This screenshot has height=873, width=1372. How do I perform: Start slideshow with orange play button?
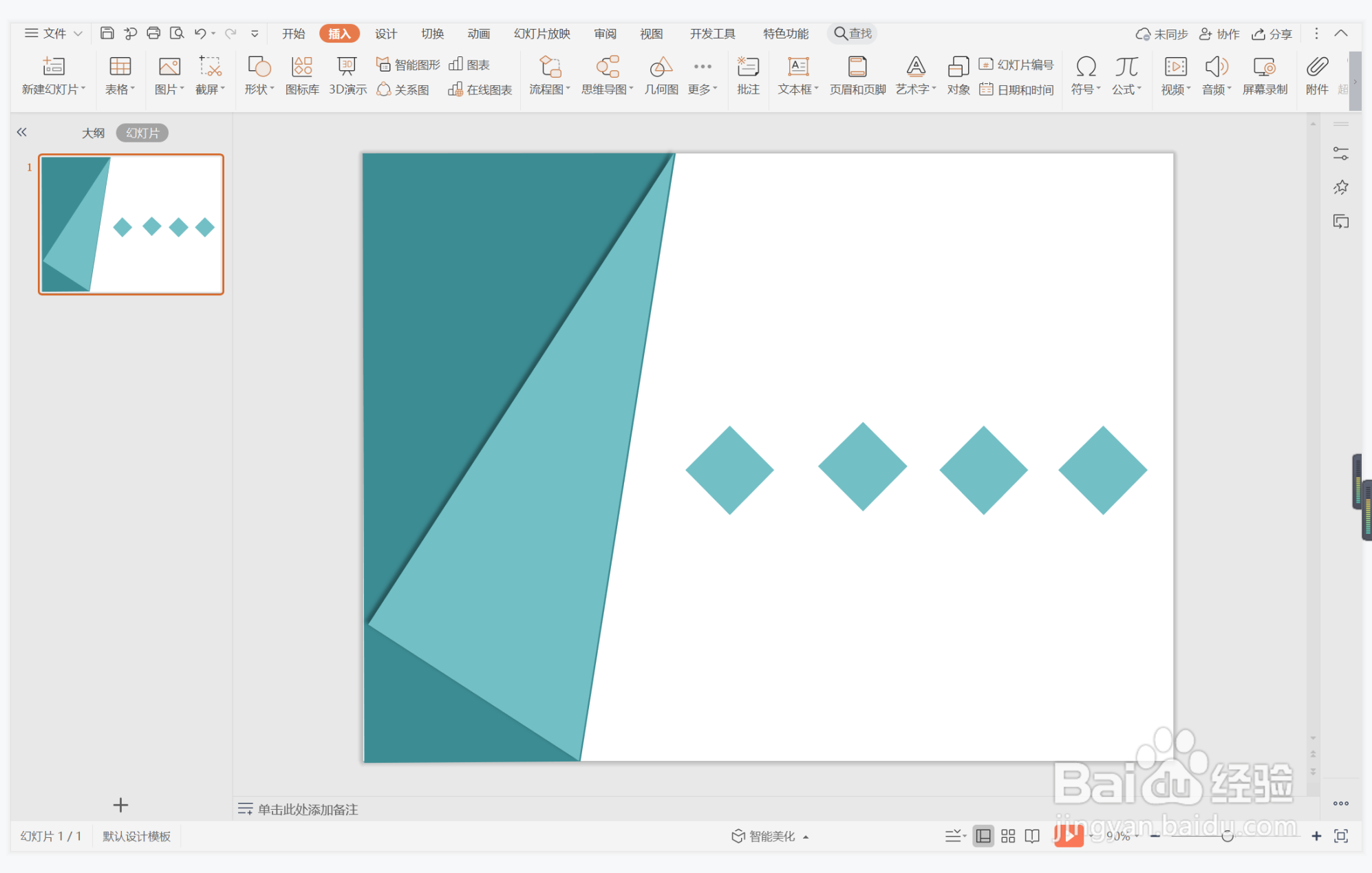1069,836
